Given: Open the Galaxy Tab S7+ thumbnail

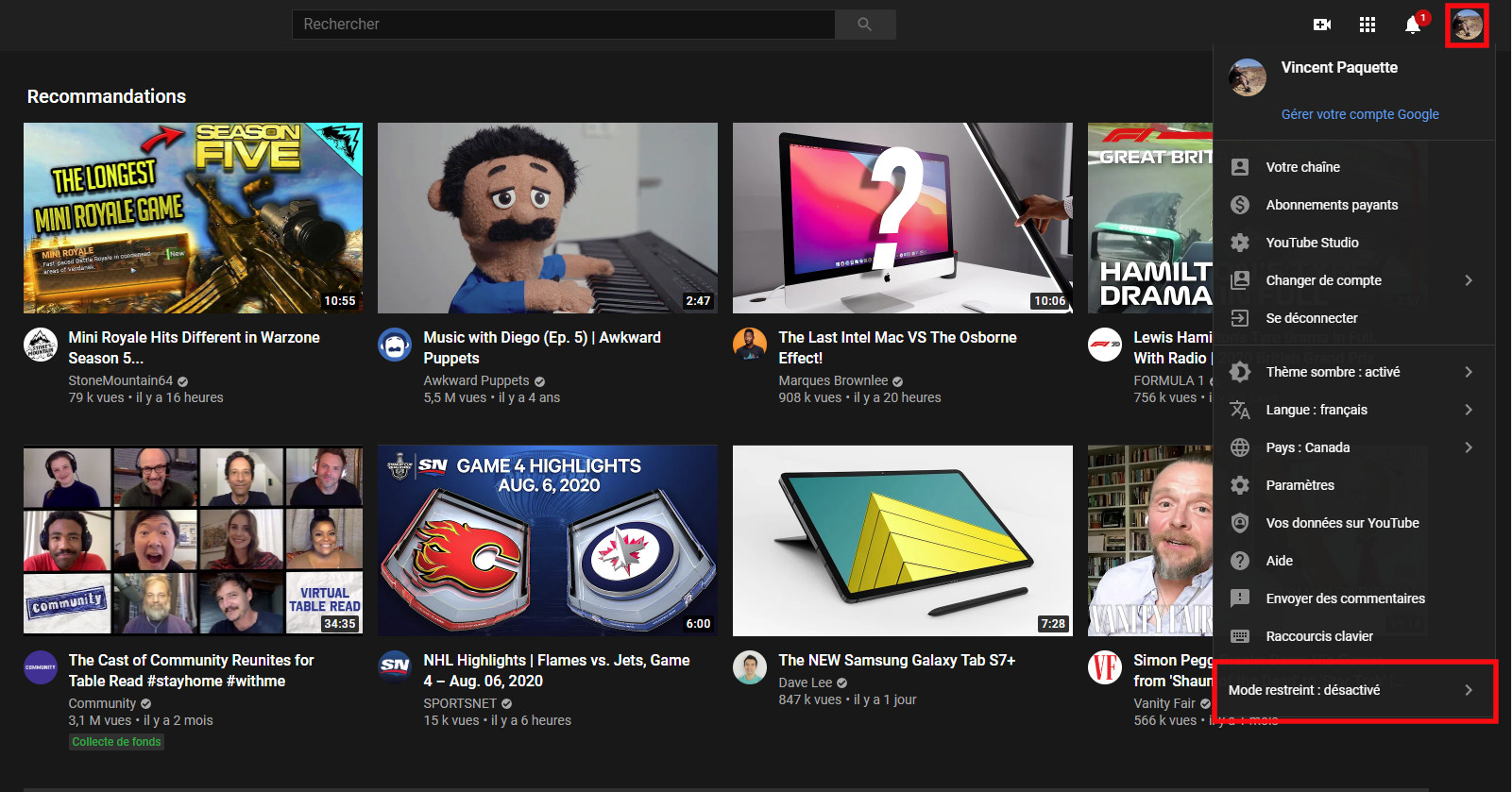Looking at the screenshot, I should (x=903, y=541).
